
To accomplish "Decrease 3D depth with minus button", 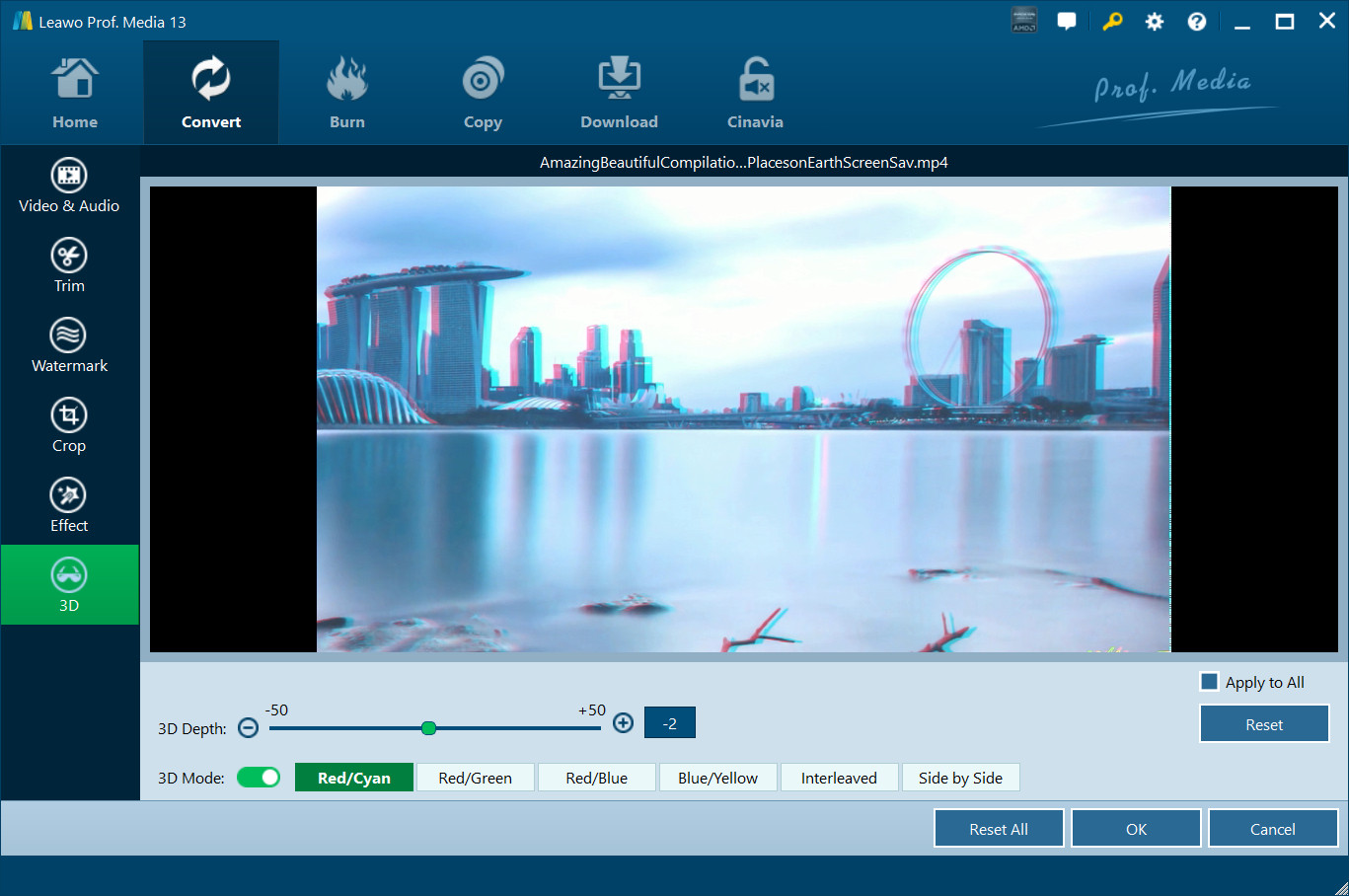I will pos(249,727).
